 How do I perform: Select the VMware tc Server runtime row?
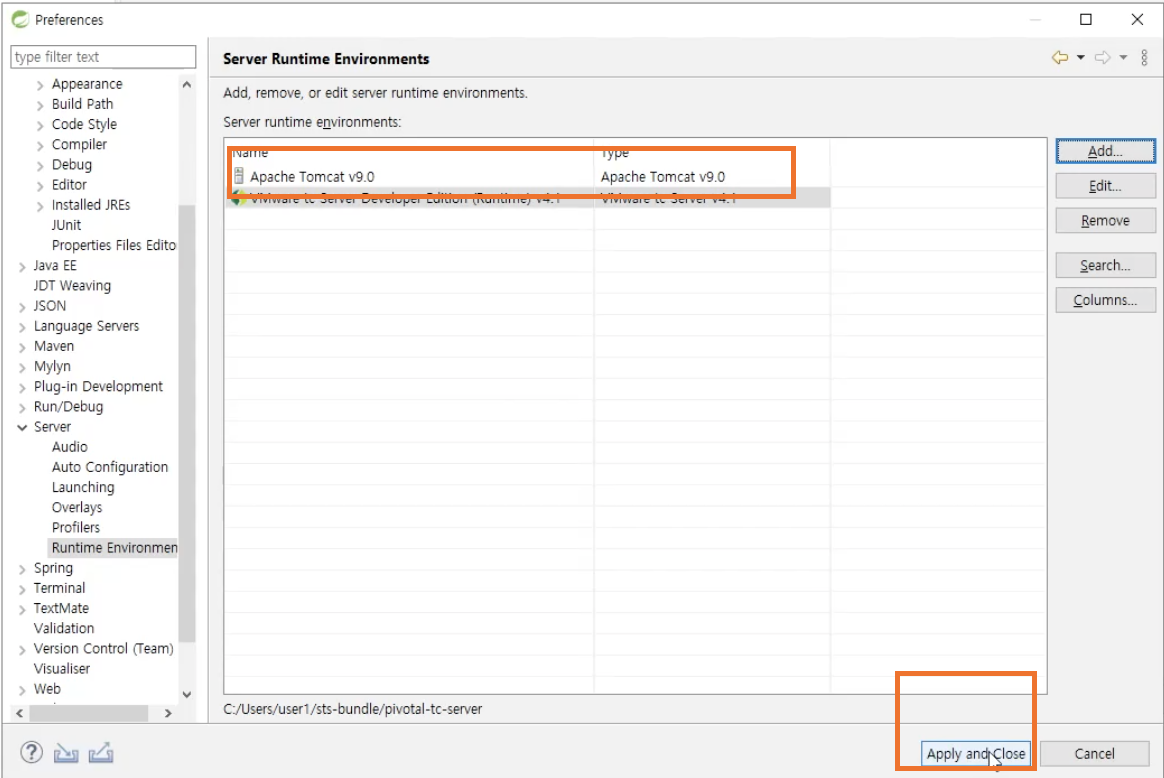coord(527,197)
